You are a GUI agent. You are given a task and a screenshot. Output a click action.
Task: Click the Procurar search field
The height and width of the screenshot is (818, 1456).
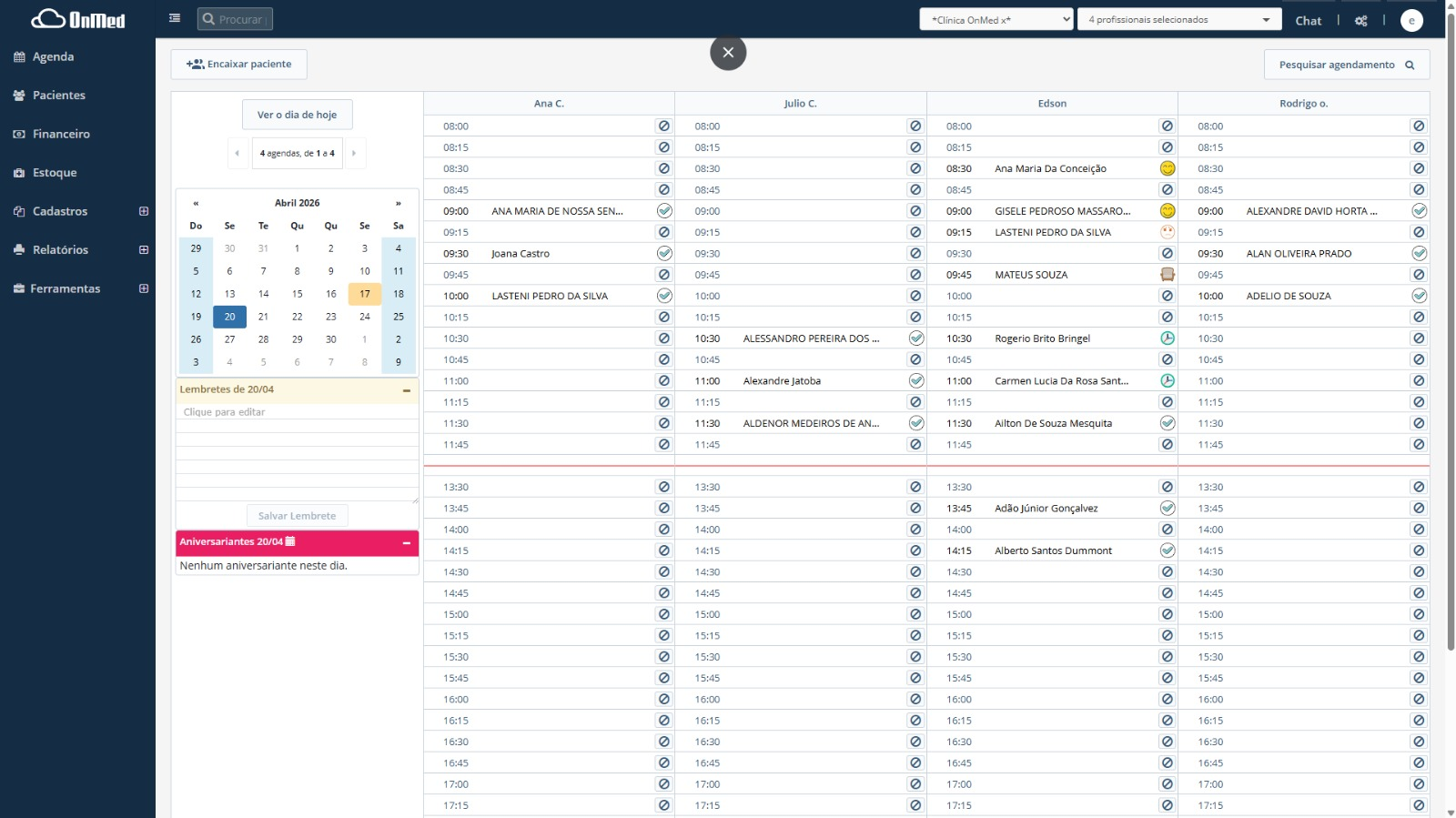(x=235, y=19)
